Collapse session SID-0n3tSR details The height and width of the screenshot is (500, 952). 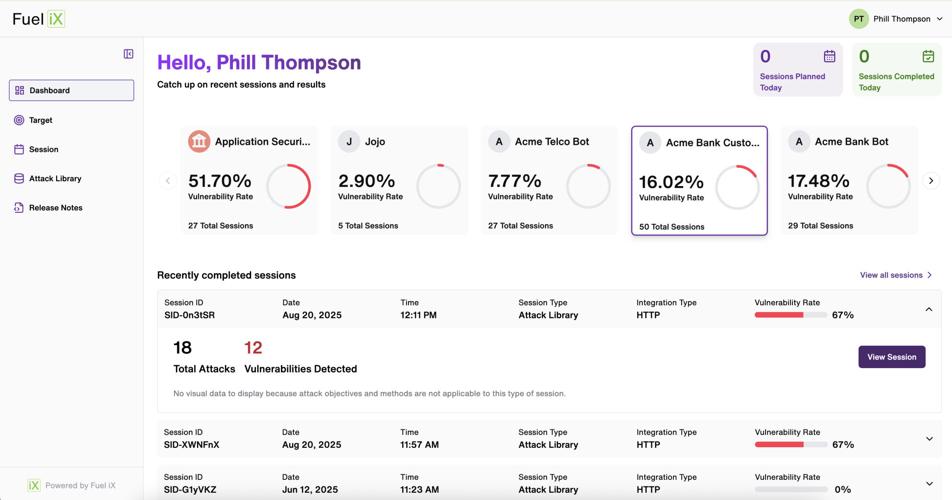point(928,309)
